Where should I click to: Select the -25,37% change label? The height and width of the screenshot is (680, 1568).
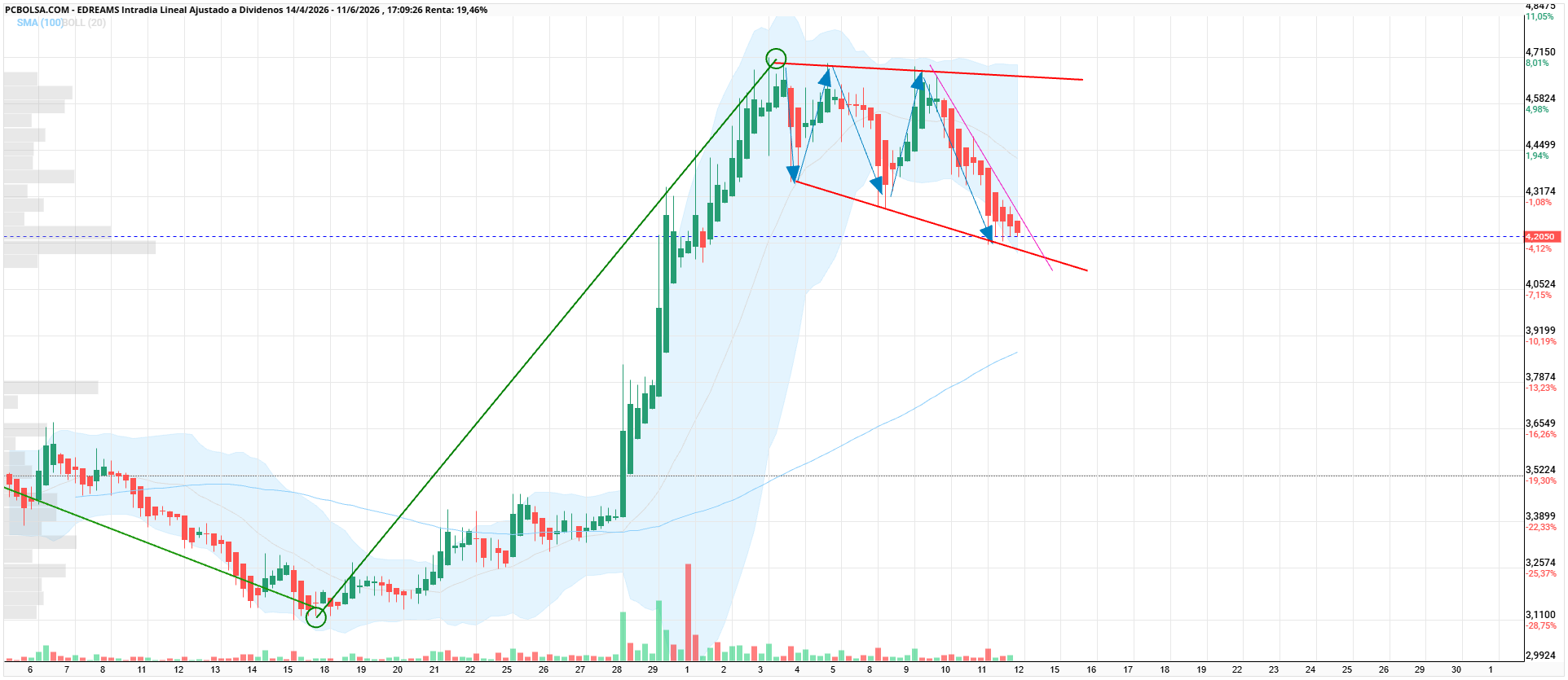(1541, 573)
